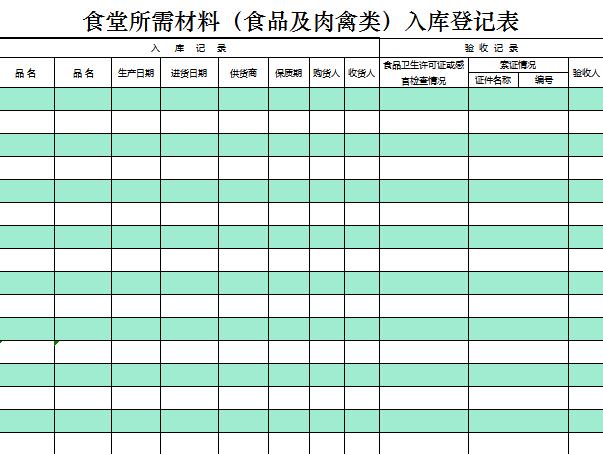Screen dimensions: 603x454
Task: Click the leftmost 品名 column header
Action: (27, 73)
